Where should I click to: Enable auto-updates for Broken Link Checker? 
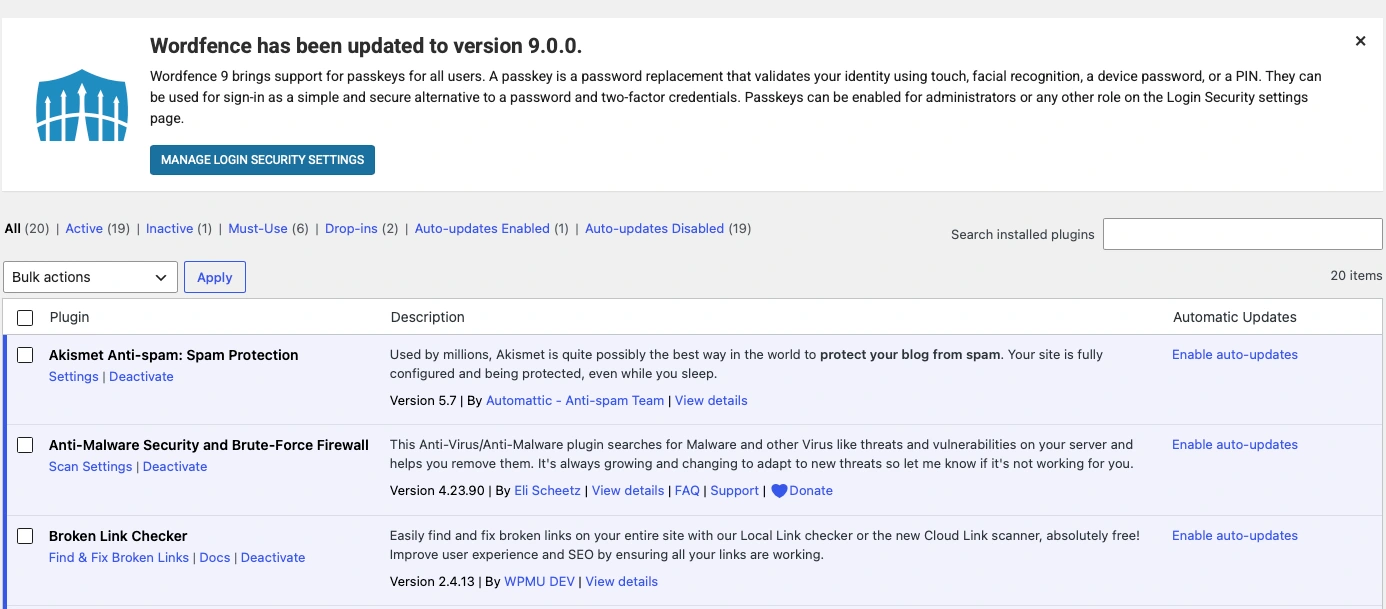tap(1235, 535)
